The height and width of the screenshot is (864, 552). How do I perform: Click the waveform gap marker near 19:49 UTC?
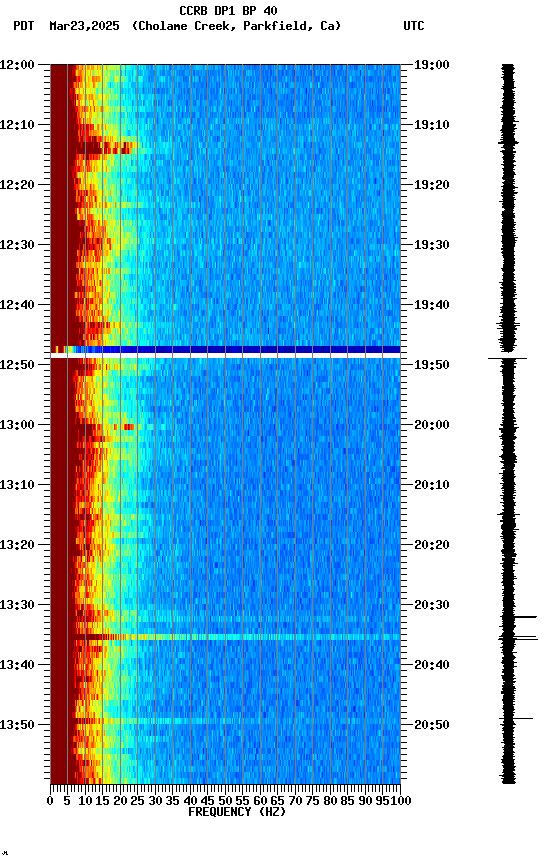tap(507, 359)
